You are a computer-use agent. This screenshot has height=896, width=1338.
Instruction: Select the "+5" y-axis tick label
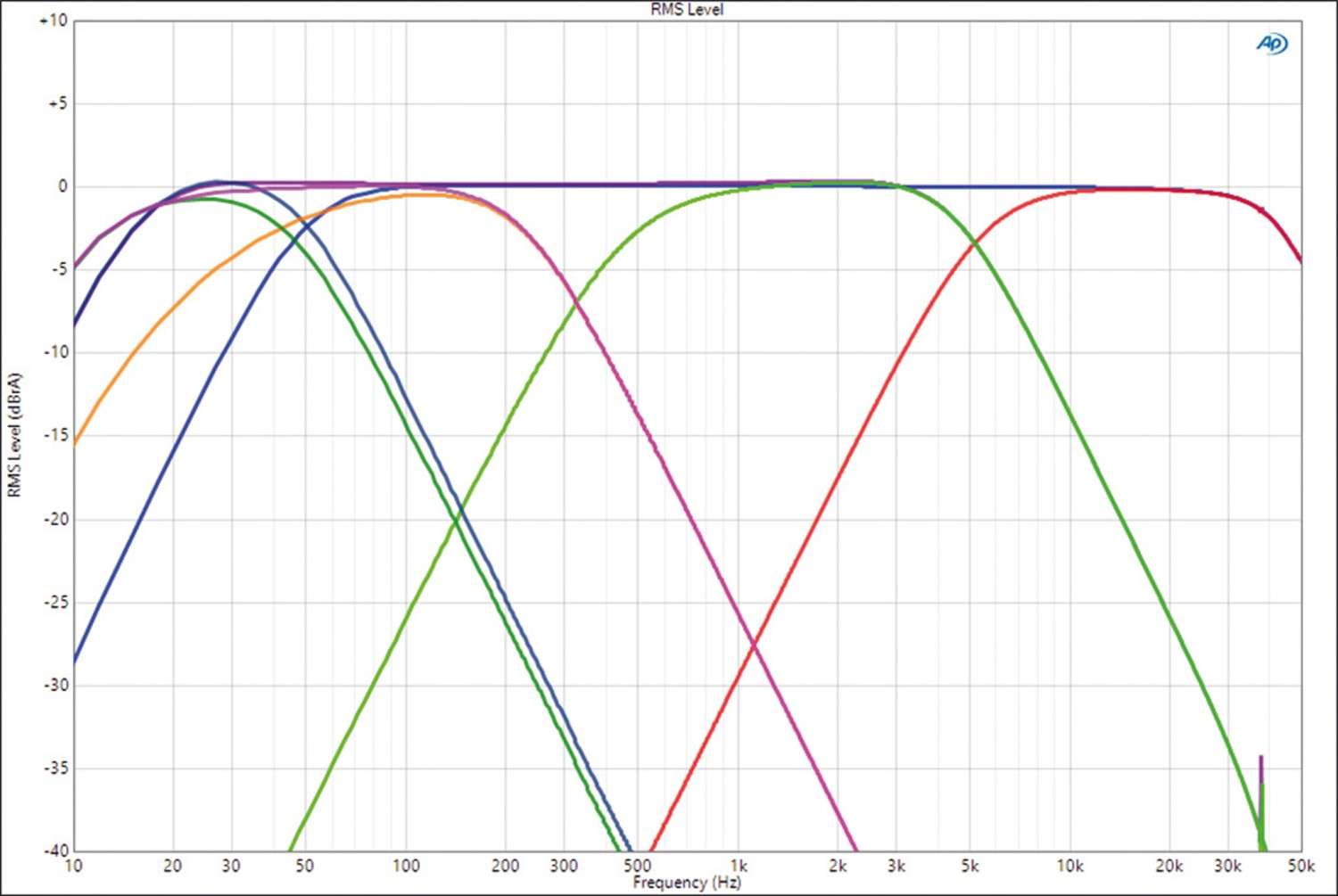click(x=56, y=103)
